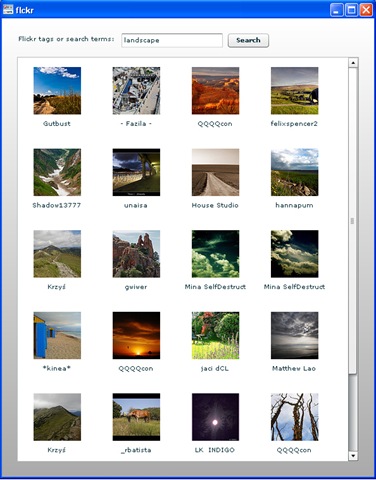
Task: Select the Matthew Lao grey seascape thumbnail
Action: (x=294, y=336)
